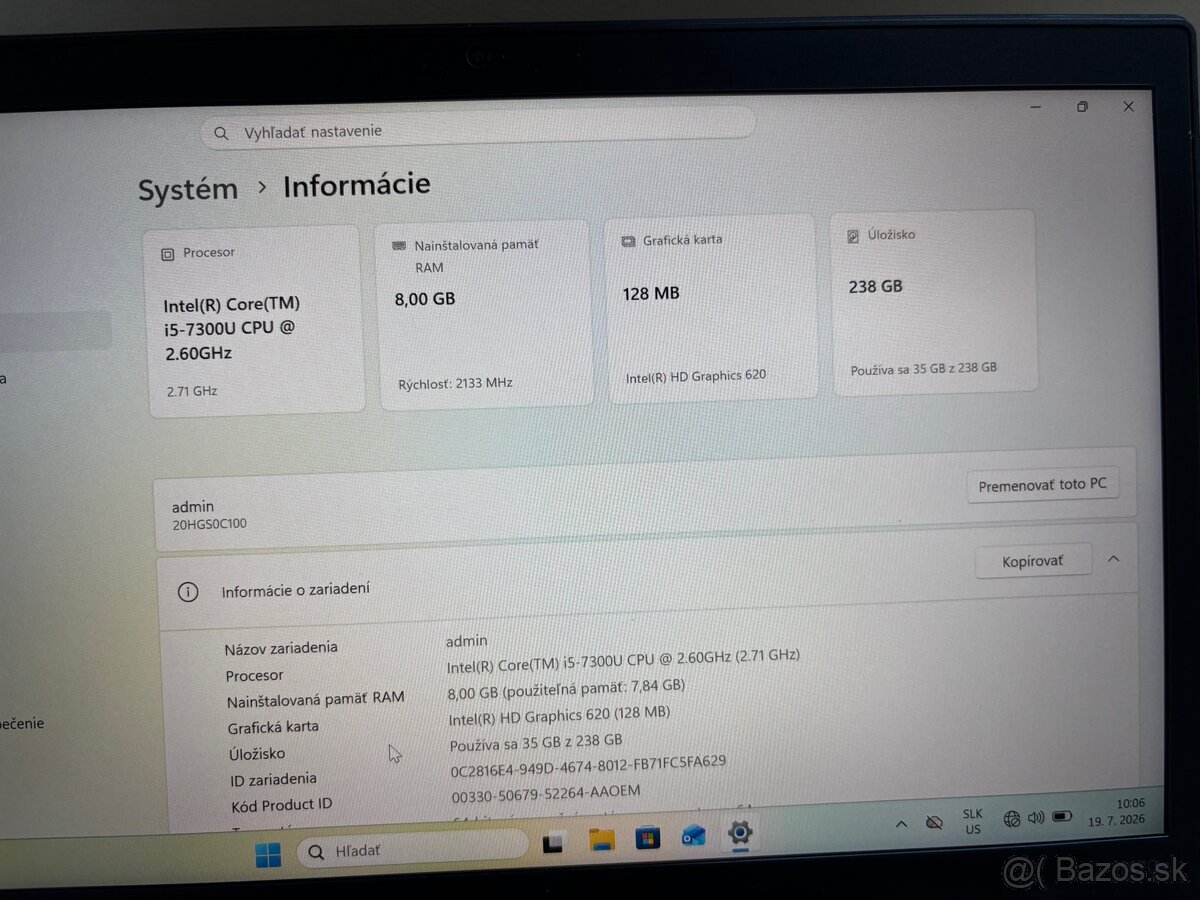Click battery tray icon
The height and width of the screenshot is (900, 1200).
[x=1063, y=817]
